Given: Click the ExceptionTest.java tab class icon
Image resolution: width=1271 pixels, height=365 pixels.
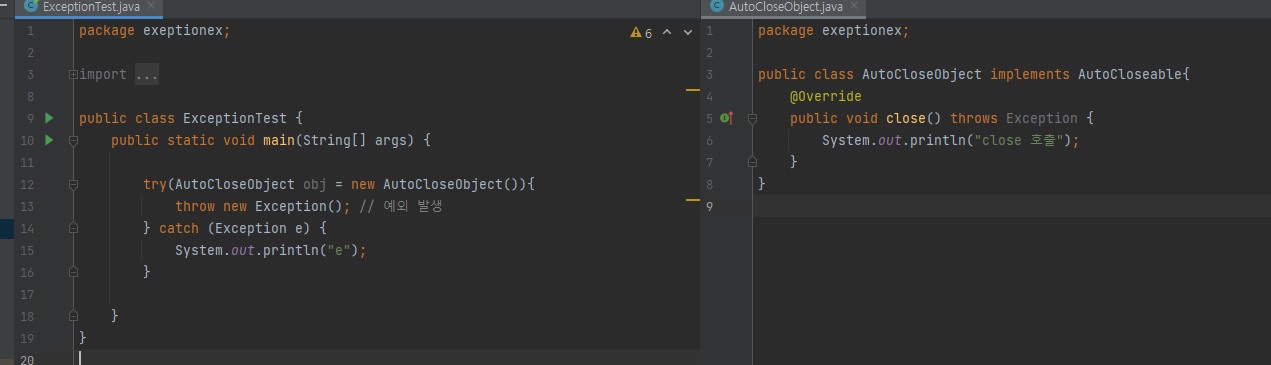Looking at the screenshot, I should click(x=31, y=7).
